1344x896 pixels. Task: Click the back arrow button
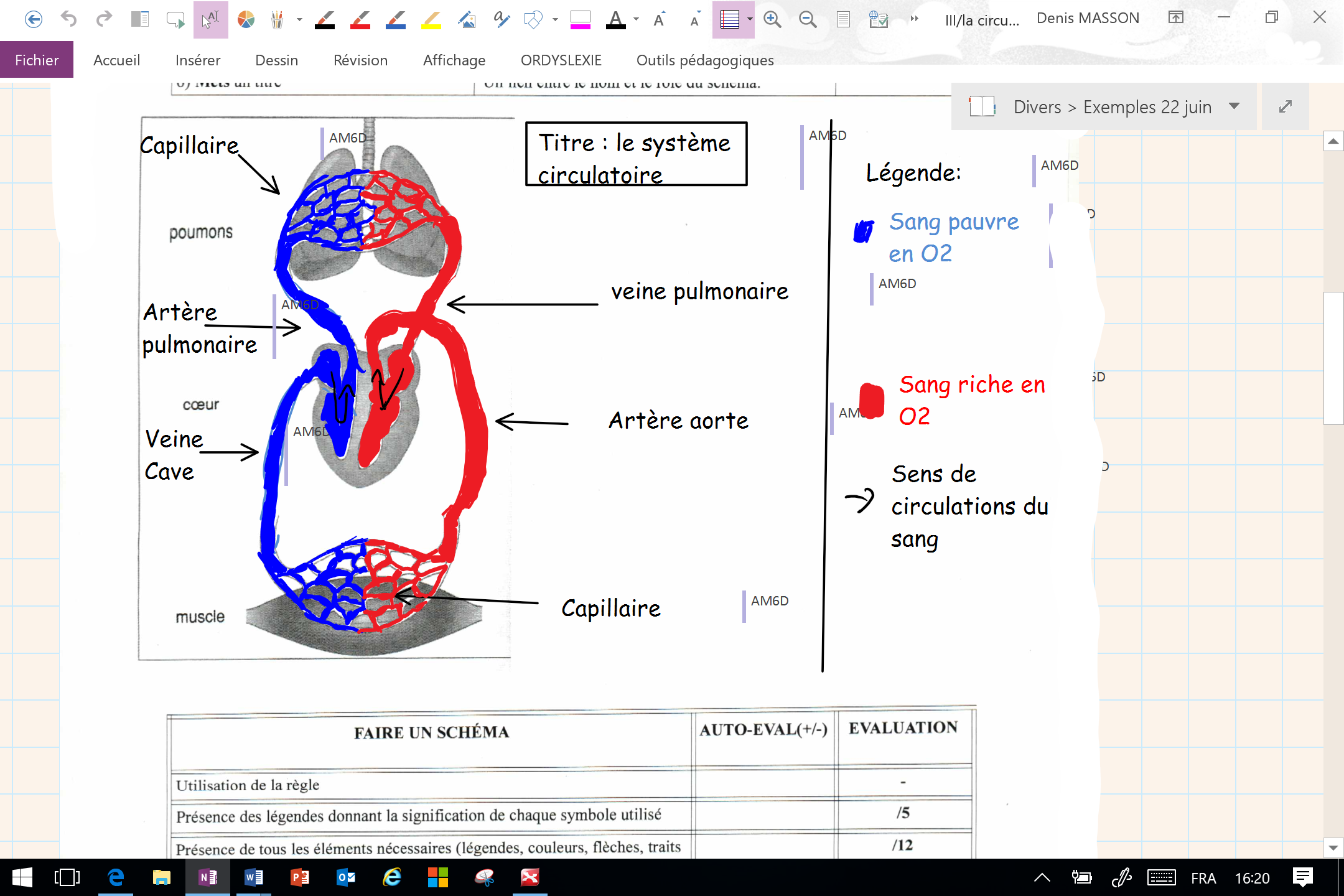point(34,19)
